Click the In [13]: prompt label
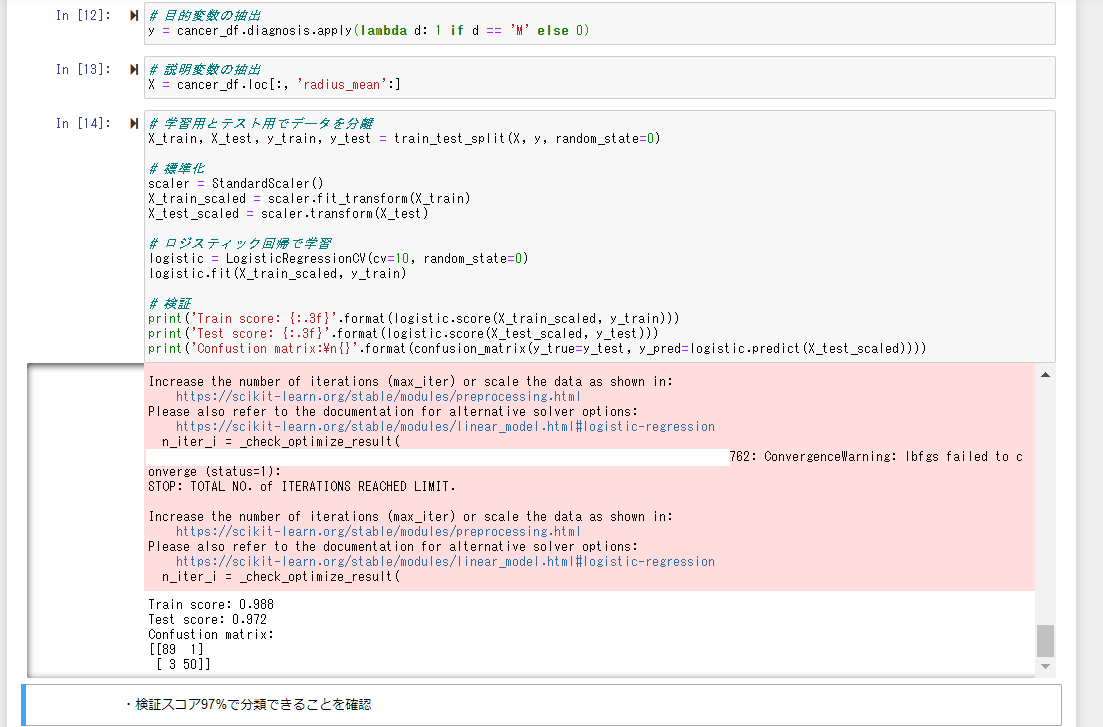Viewport: 1103px width, 727px height. click(x=83, y=70)
